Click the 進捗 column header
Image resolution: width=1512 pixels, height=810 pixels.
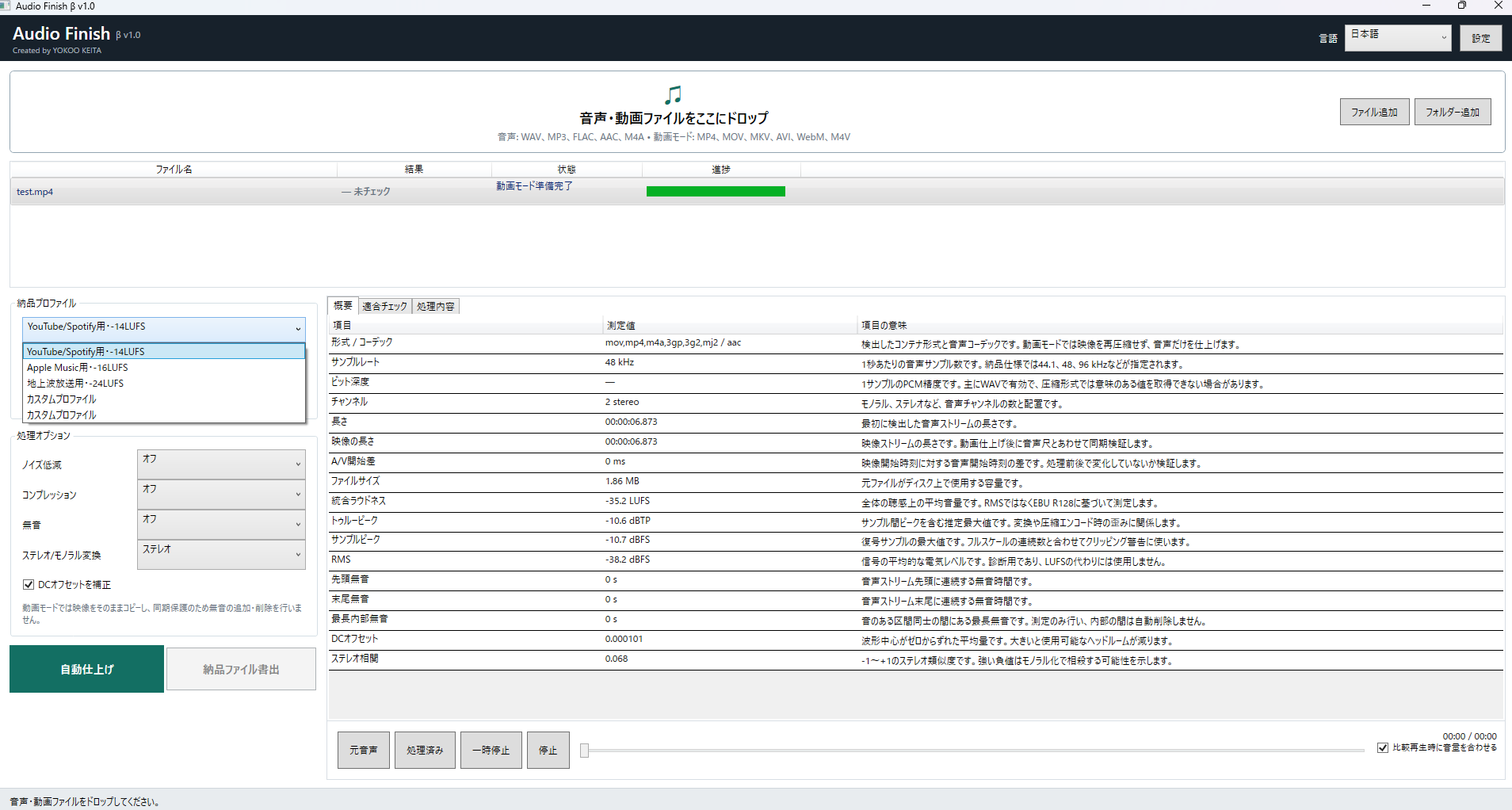pos(721,170)
